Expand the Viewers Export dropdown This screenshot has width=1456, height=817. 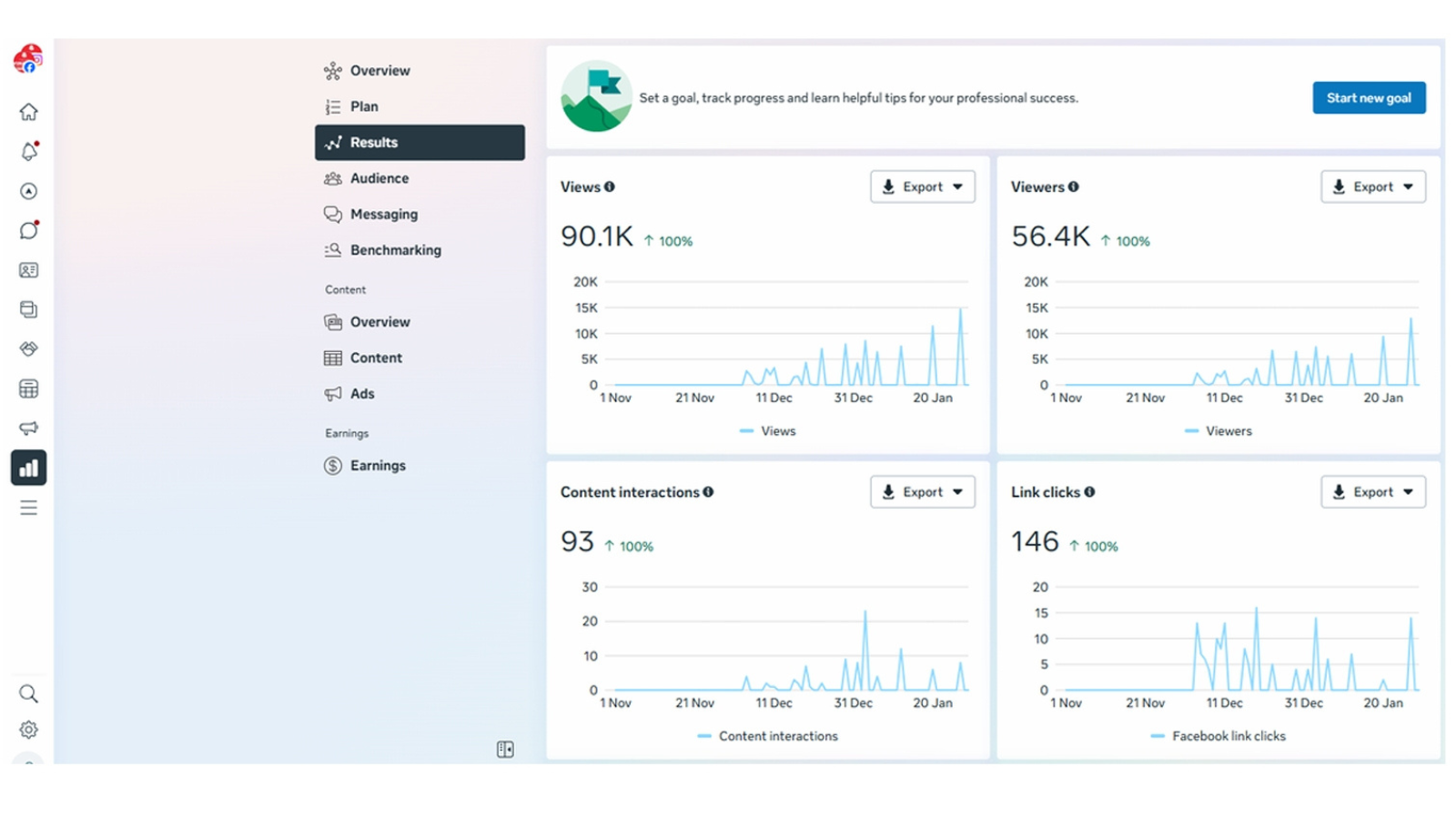pyautogui.click(x=1372, y=187)
